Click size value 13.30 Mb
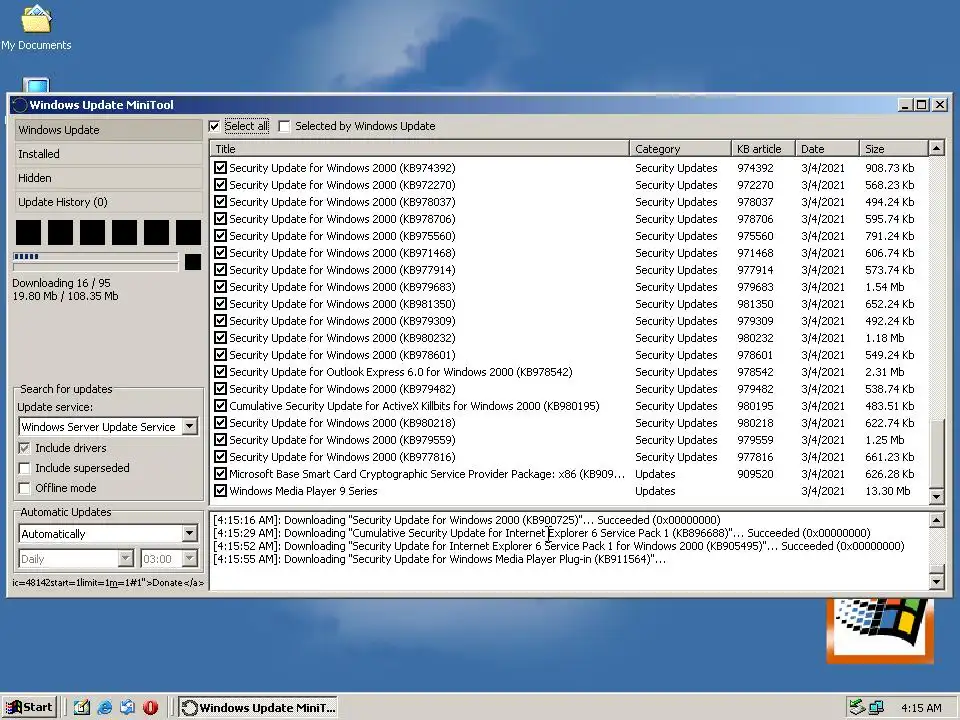 pyautogui.click(x=887, y=490)
